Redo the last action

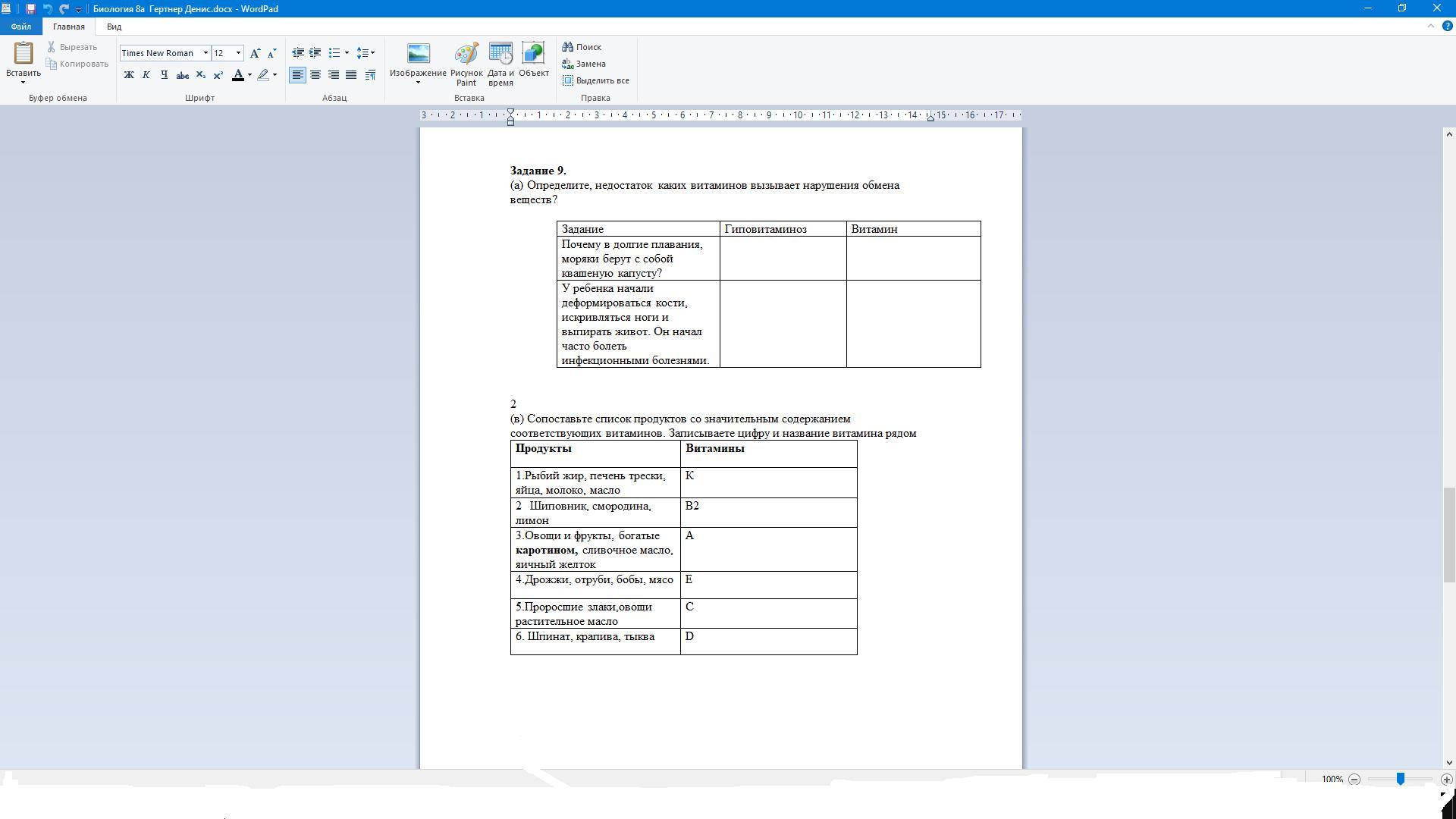pyautogui.click(x=64, y=9)
